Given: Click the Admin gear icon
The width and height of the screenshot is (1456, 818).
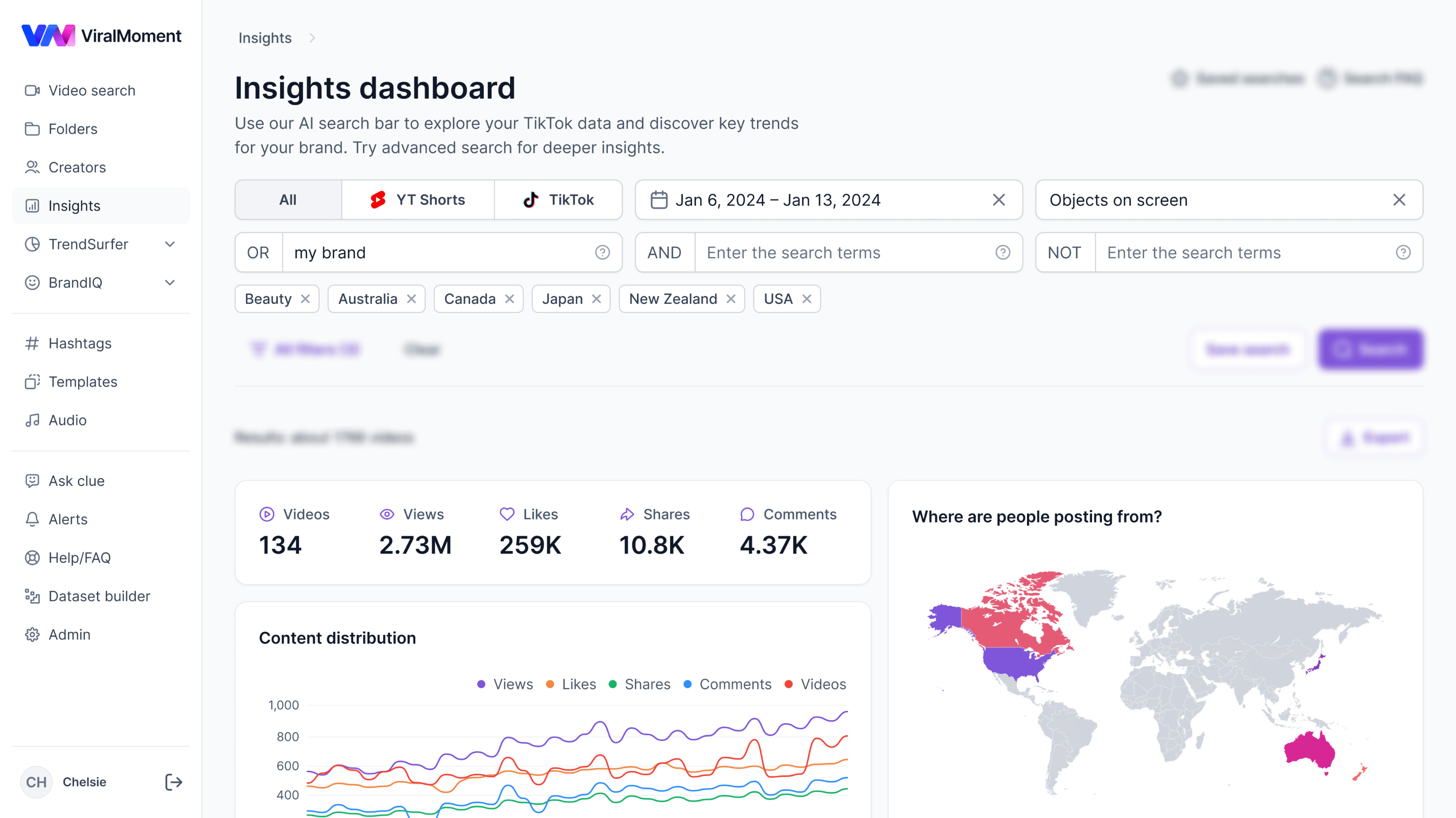Looking at the screenshot, I should click(x=32, y=634).
